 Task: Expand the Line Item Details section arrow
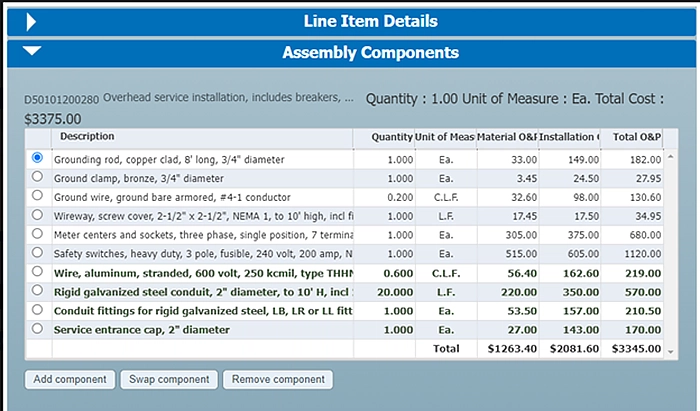[31, 22]
